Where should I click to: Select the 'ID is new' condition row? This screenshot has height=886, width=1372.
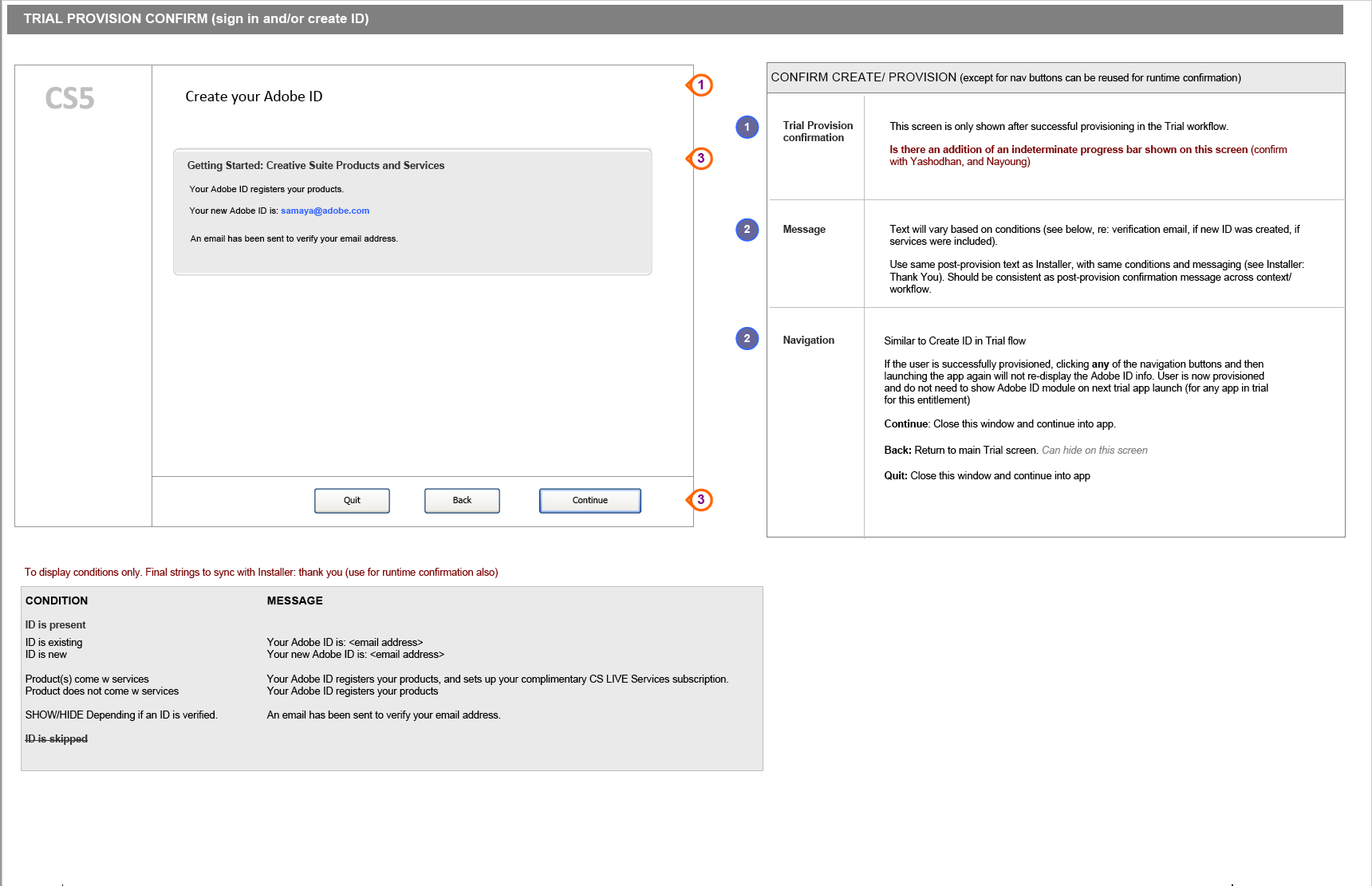pos(45,654)
